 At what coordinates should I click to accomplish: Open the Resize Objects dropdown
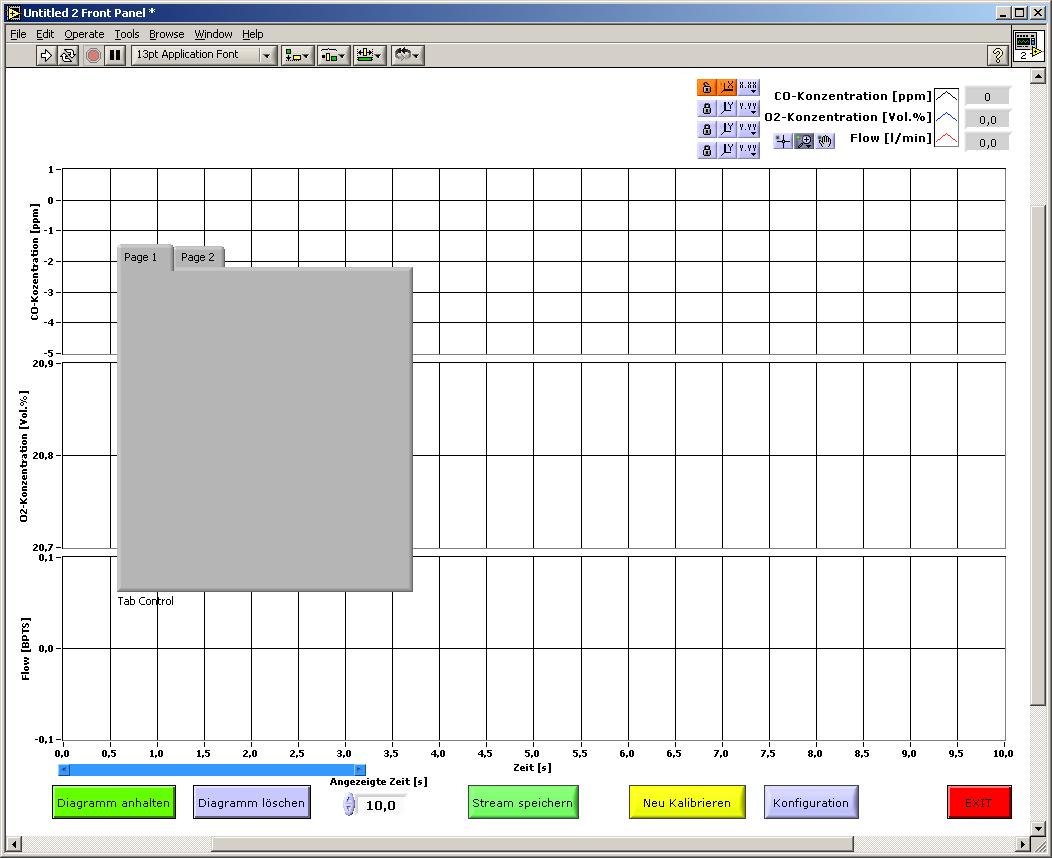click(x=369, y=55)
